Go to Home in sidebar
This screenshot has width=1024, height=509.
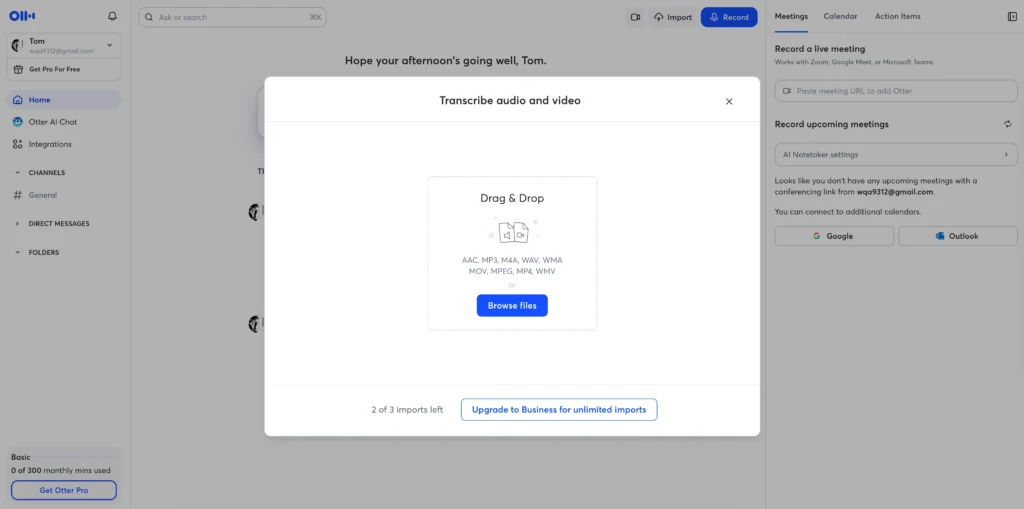pos(63,100)
